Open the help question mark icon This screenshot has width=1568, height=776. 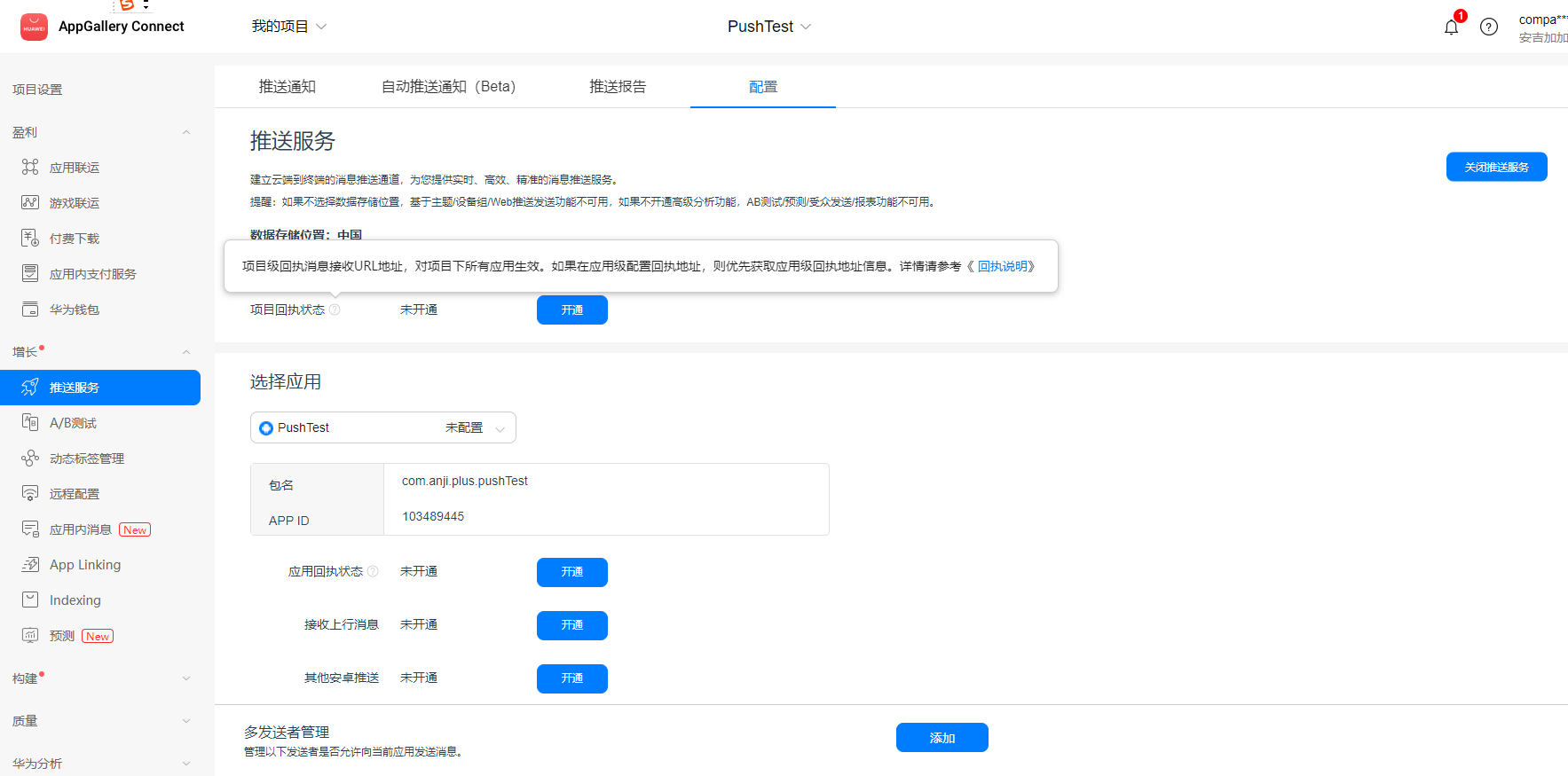pyautogui.click(x=1489, y=27)
